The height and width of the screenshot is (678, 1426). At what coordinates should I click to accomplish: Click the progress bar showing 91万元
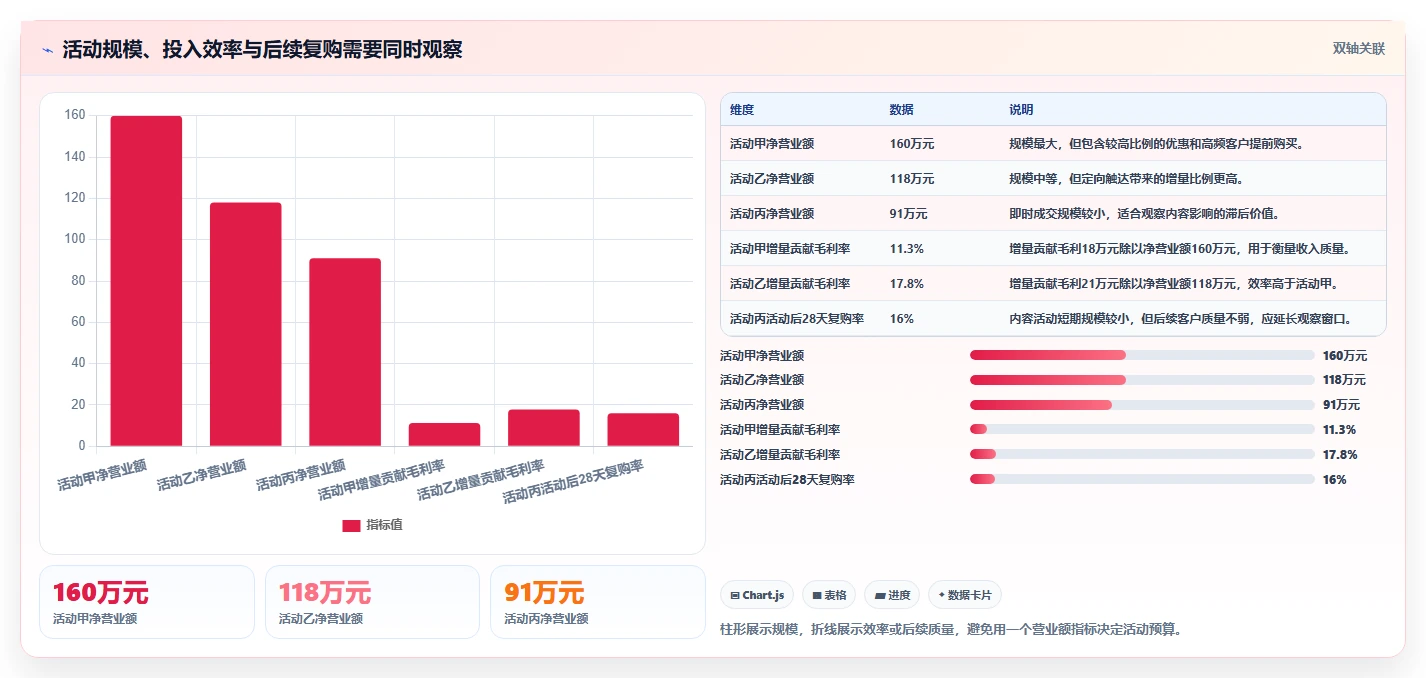[x=1142, y=405]
